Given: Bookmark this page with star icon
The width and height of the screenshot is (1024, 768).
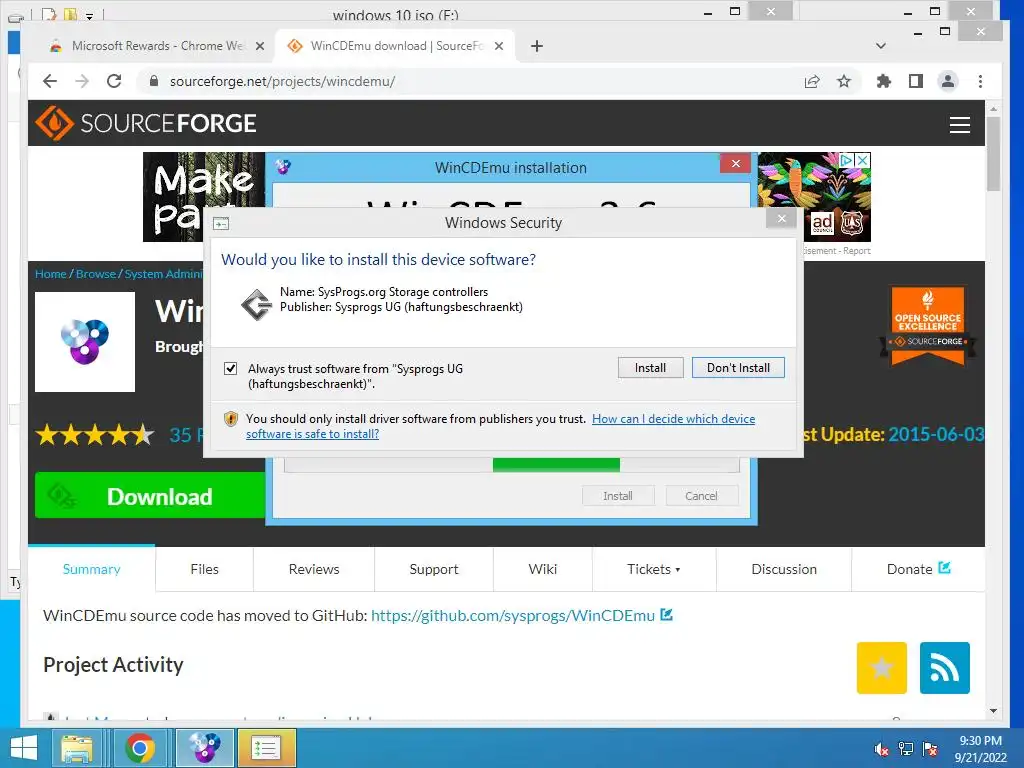Looking at the screenshot, I should (x=844, y=81).
